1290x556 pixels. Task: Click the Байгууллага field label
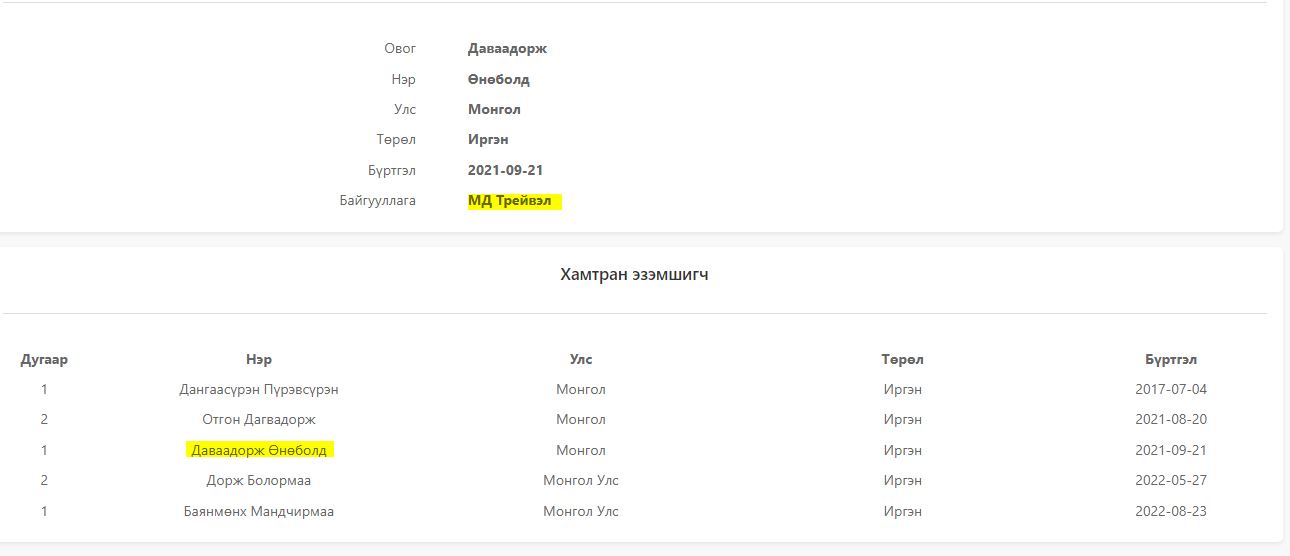(x=377, y=201)
